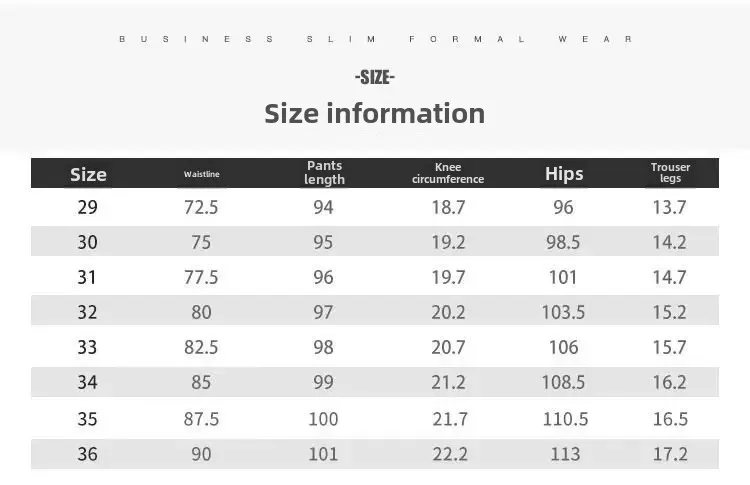
Task: Select size 29 in the Size column
Action: click(88, 208)
